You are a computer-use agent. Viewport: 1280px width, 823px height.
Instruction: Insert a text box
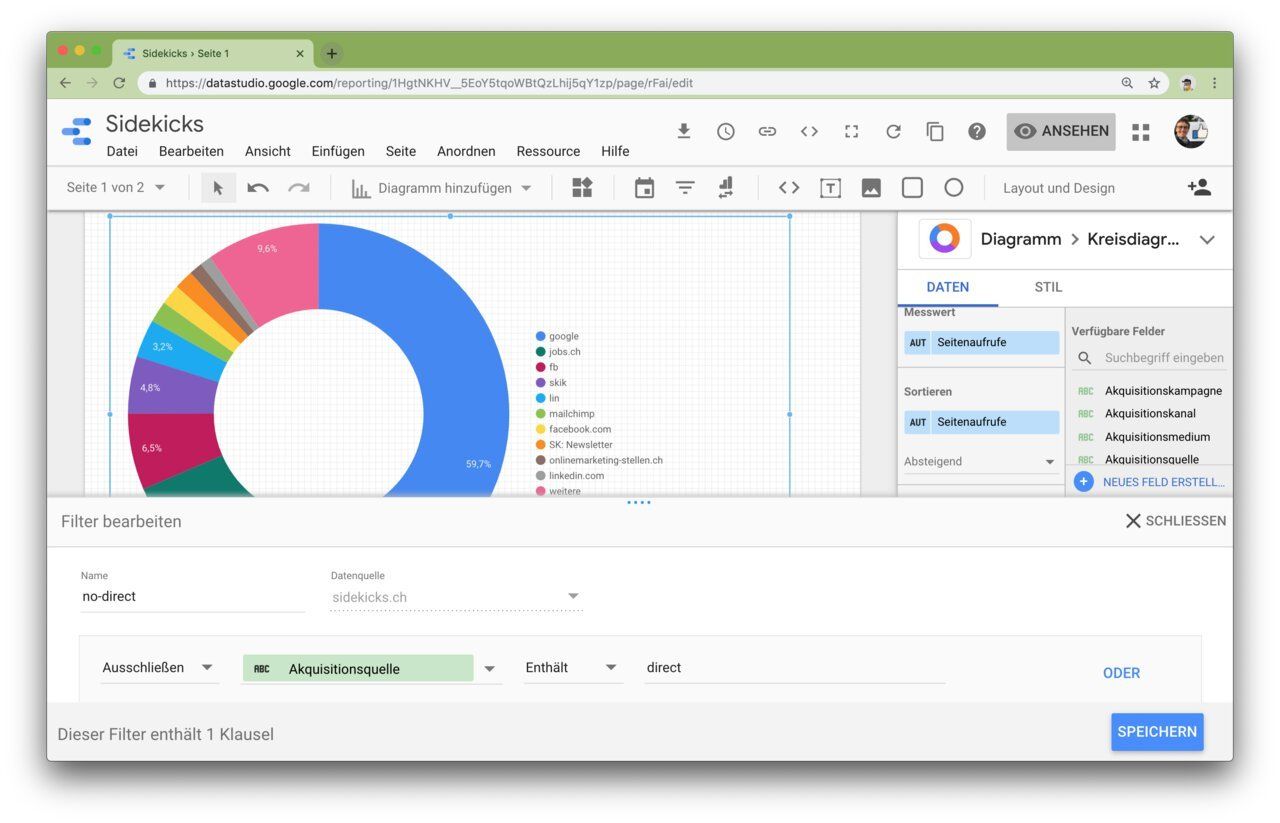(x=830, y=188)
